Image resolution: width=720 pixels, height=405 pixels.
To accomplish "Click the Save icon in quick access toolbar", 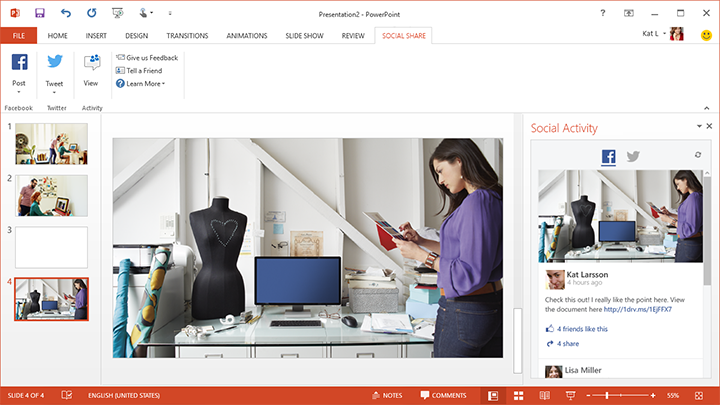I will click(x=39, y=13).
